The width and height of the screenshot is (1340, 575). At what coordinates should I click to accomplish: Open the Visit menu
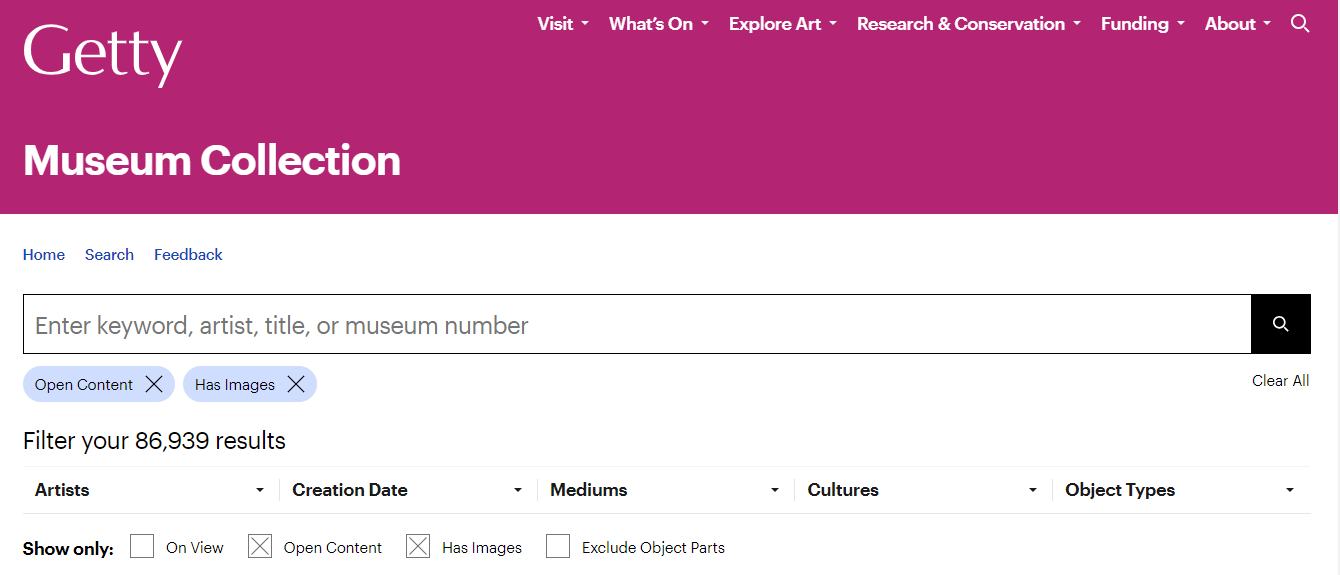[x=562, y=24]
